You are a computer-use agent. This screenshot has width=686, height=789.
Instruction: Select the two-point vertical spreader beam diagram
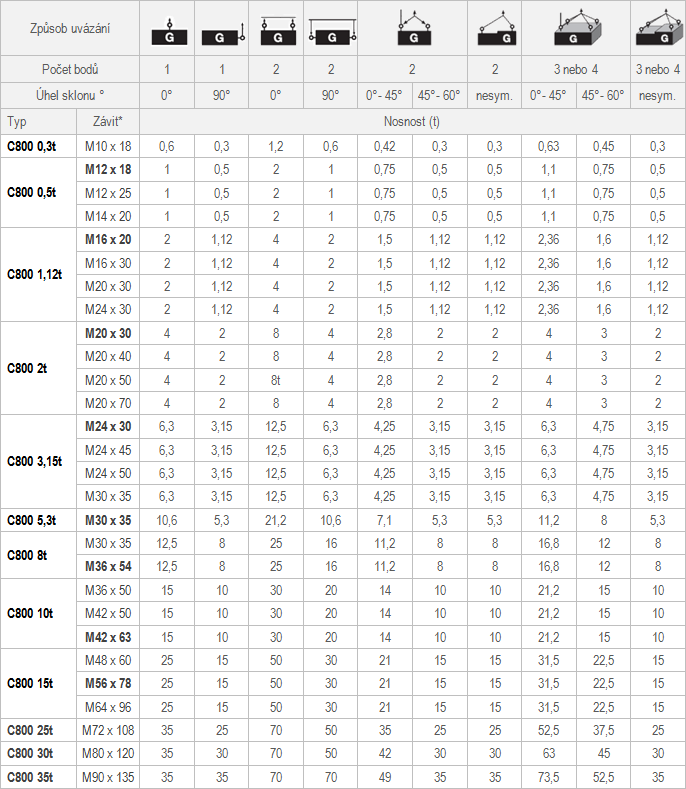(275, 30)
